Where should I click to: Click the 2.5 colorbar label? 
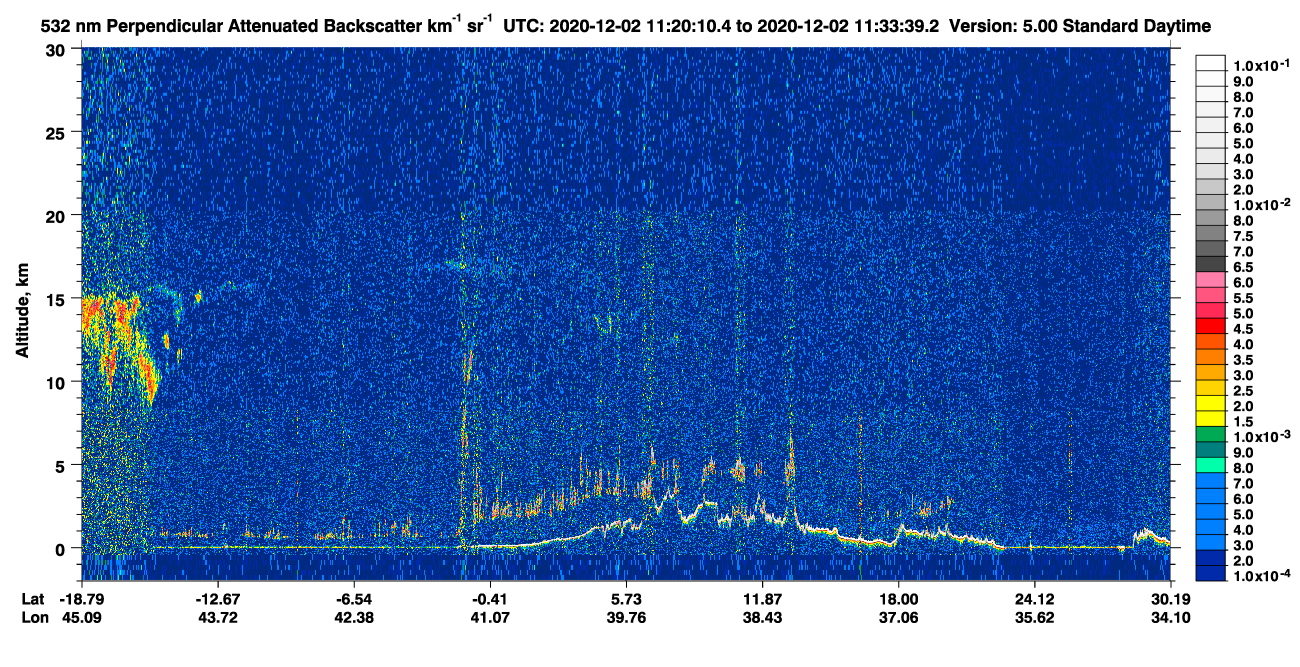(1242, 389)
